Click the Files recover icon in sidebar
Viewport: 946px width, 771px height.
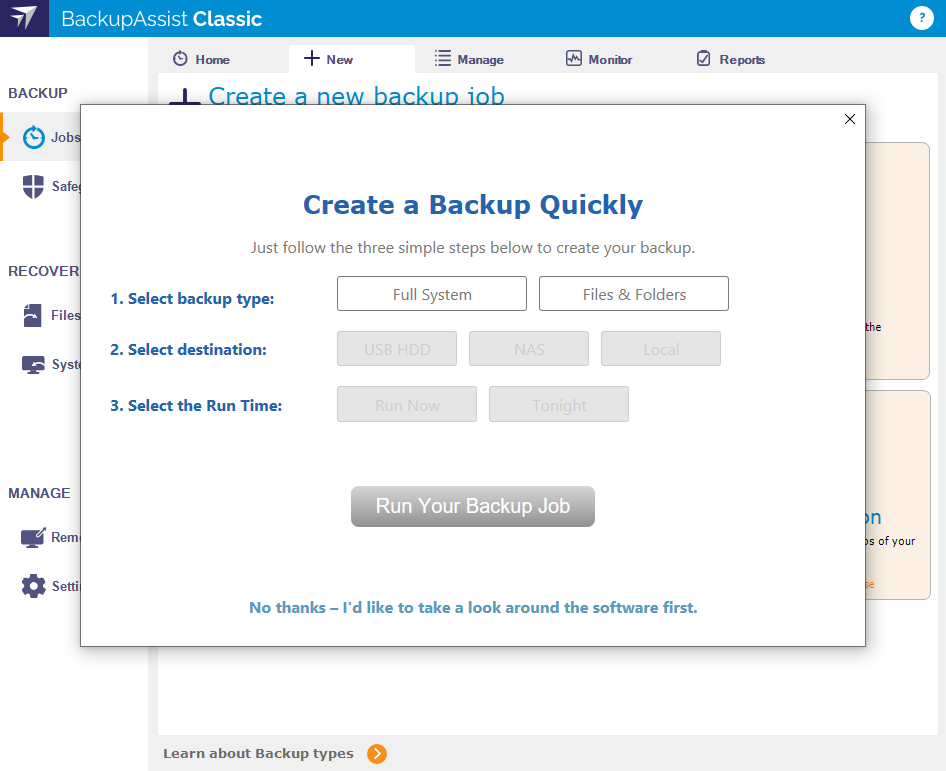tap(33, 315)
